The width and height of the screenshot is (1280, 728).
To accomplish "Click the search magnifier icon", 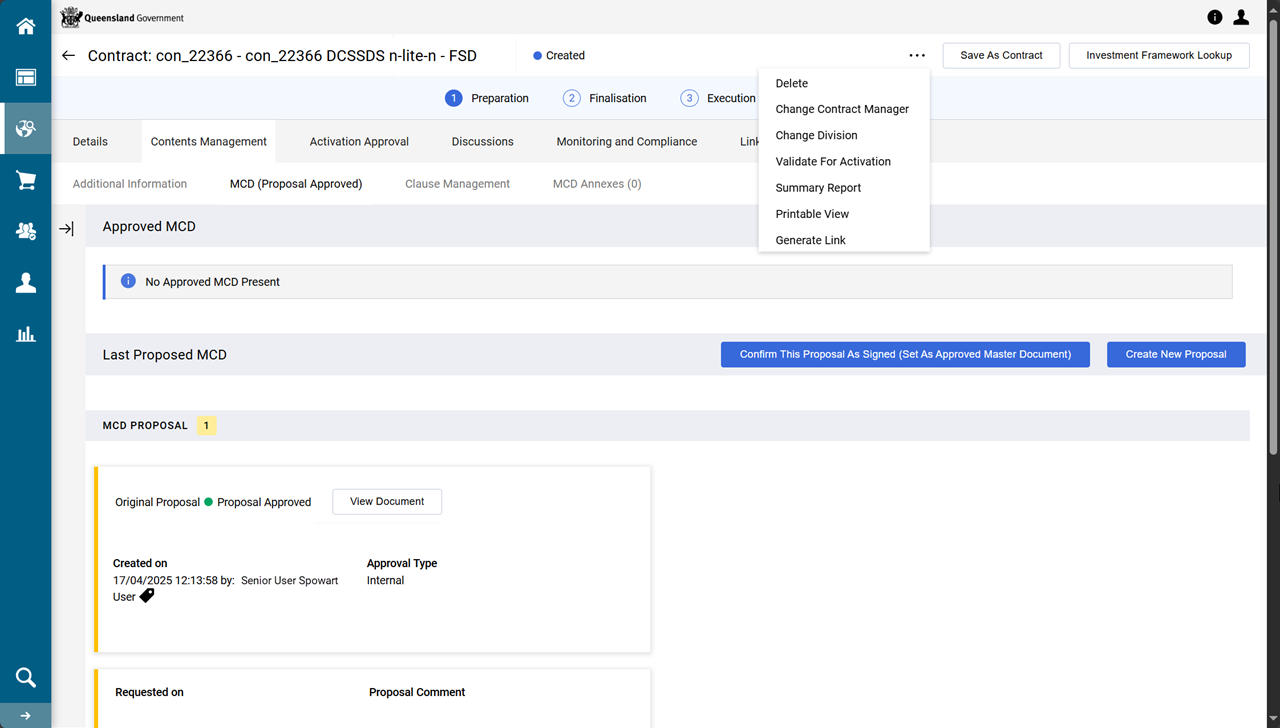I will tap(25, 677).
